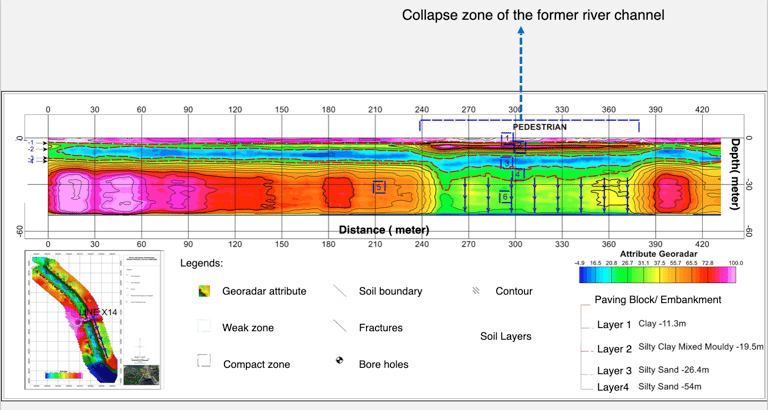Click the 'Layer 2' label
Viewport: 768px width, 410px height.
614,349
